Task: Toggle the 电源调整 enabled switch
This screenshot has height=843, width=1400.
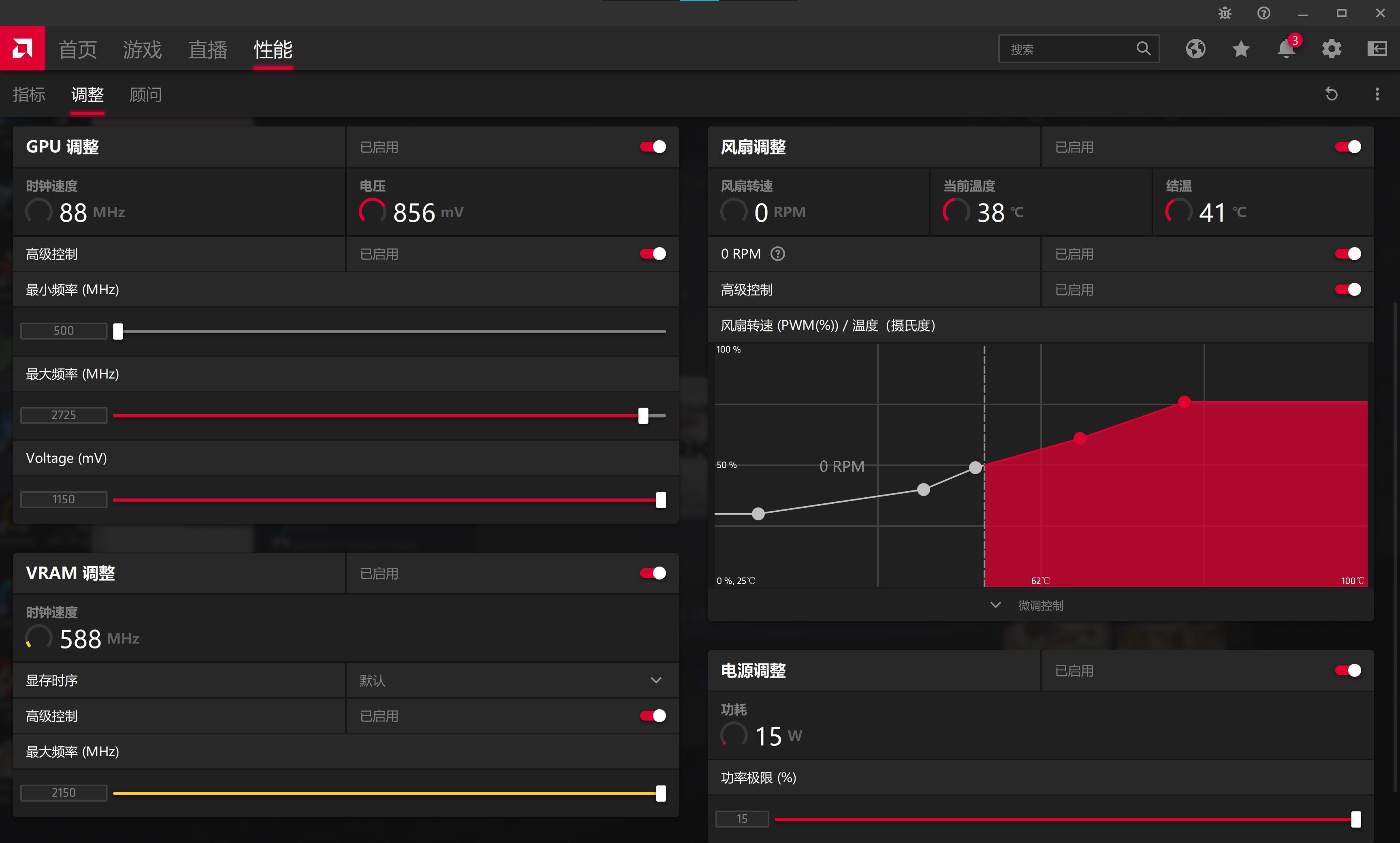Action: 1348,671
